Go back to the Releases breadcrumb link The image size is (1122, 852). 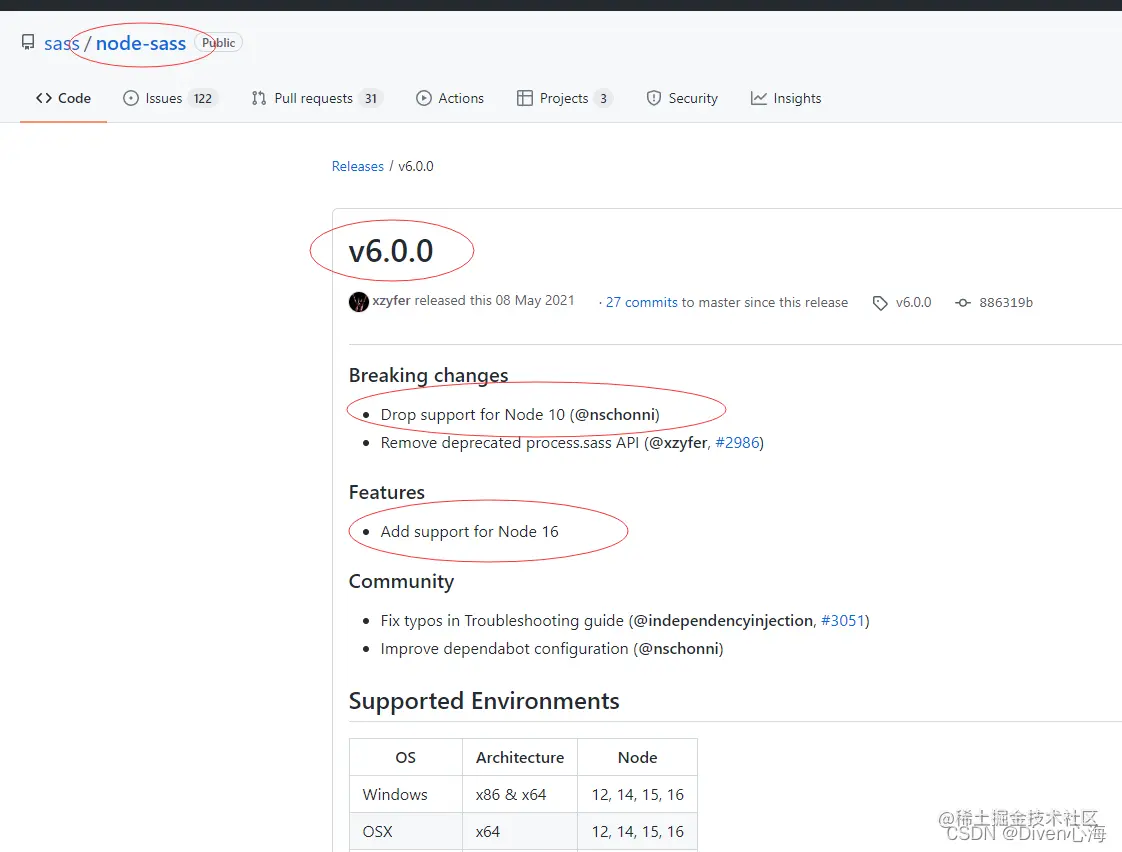pos(358,167)
